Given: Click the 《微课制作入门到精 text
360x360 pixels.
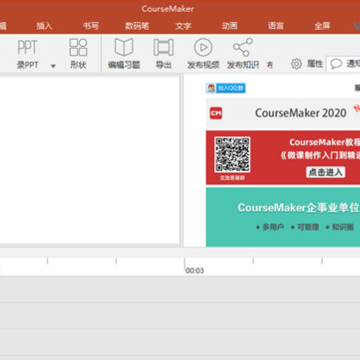Looking at the screenshot, I should [x=320, y=156].
